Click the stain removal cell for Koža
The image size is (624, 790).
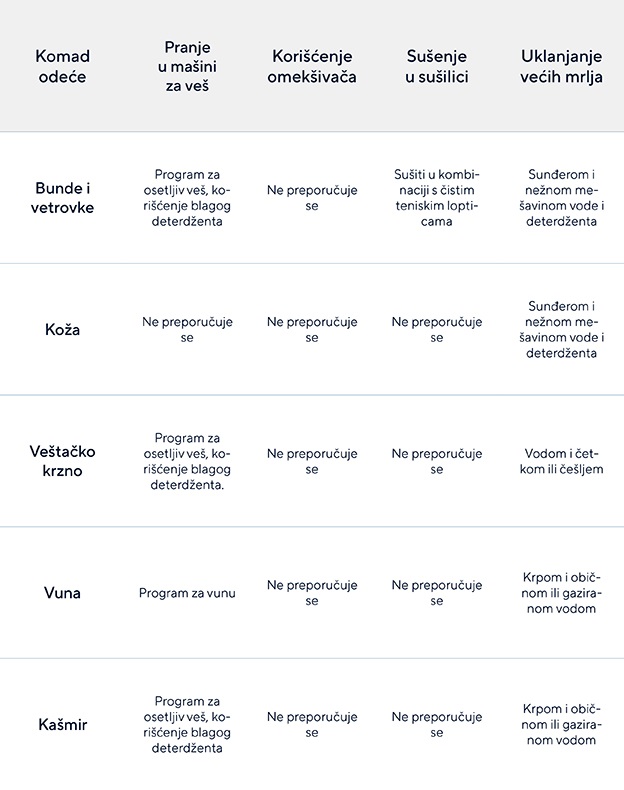pos(561,330)
